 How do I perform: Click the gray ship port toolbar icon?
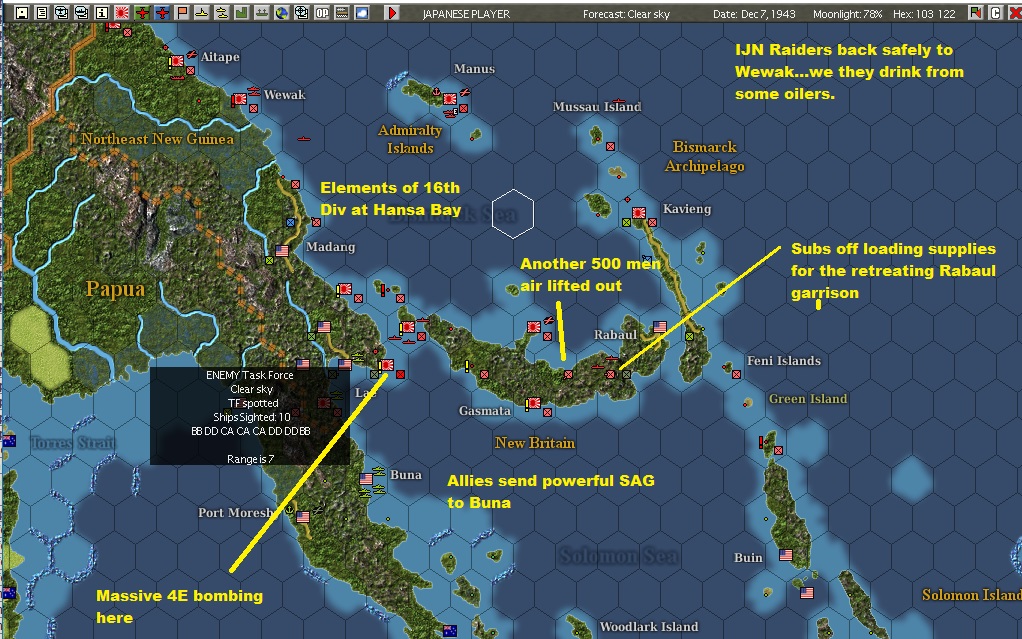[x=261, y=12]
